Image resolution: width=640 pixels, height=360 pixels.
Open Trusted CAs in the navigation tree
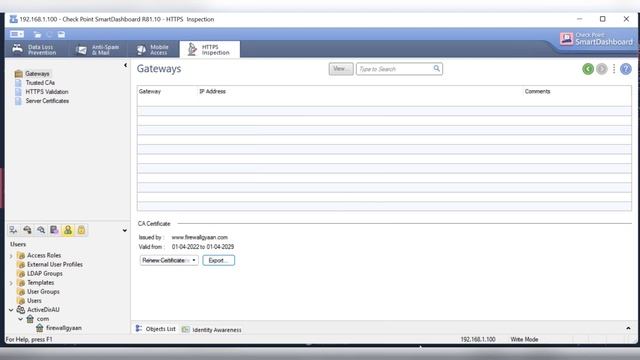click(40, 82)
